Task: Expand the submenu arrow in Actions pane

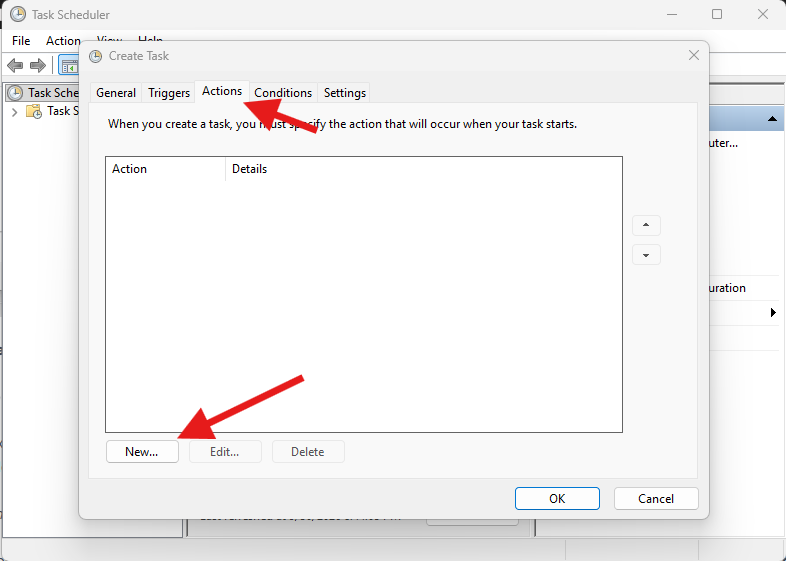Action: 773,313
